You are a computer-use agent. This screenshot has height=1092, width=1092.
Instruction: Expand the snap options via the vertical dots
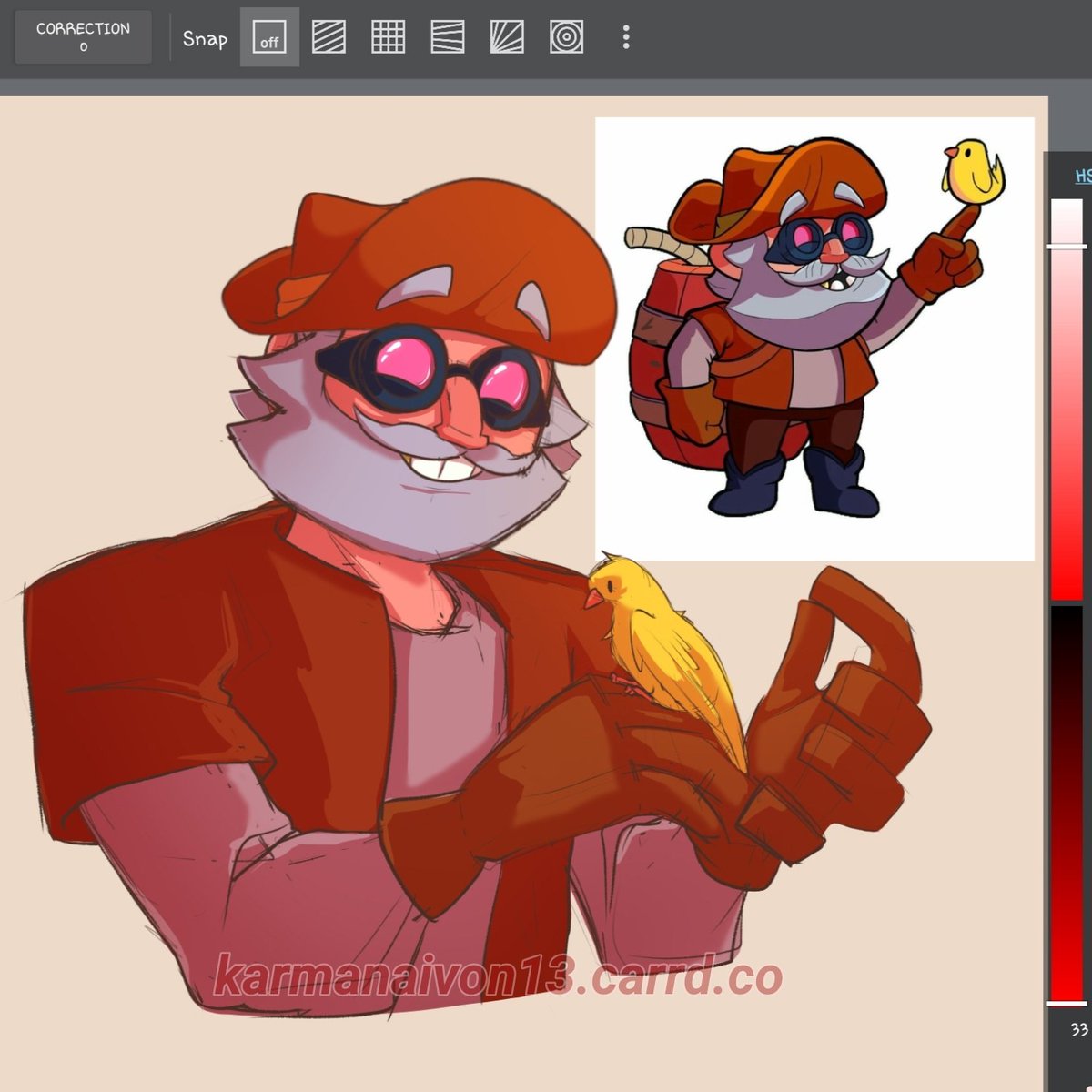click(x=625, y=37)
